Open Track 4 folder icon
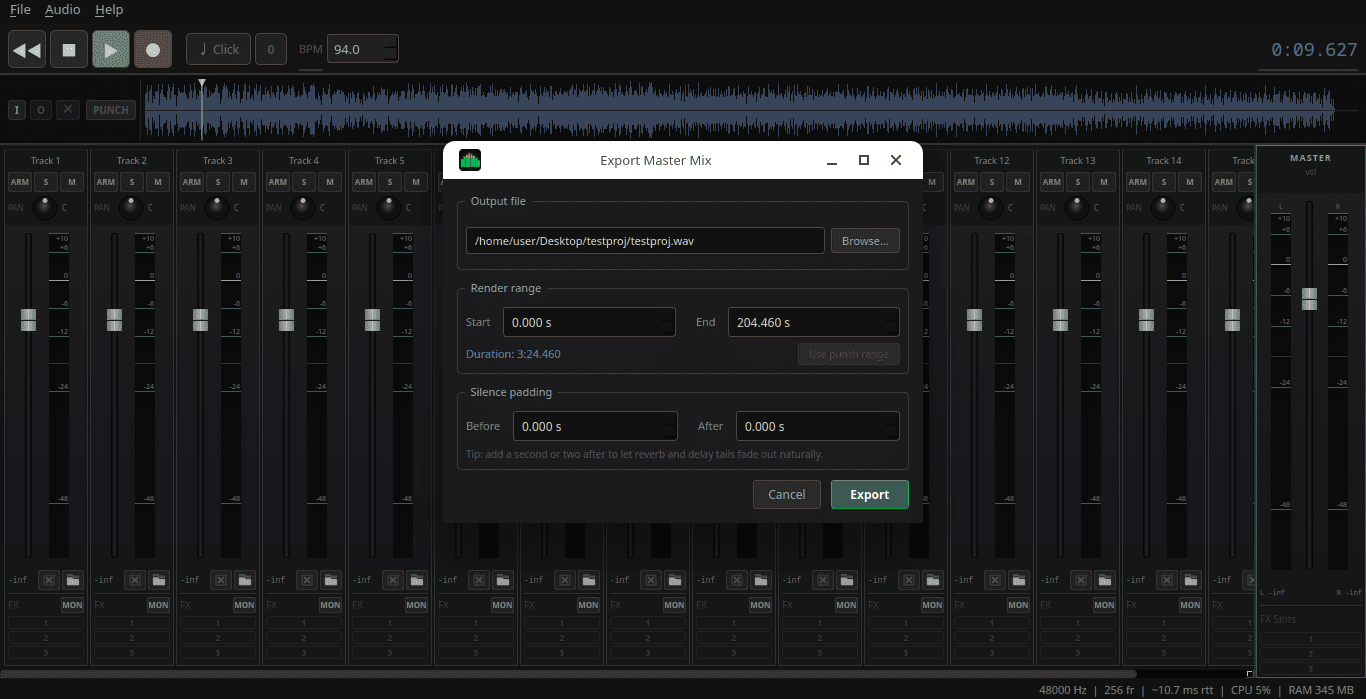 (x=331, y=580)
